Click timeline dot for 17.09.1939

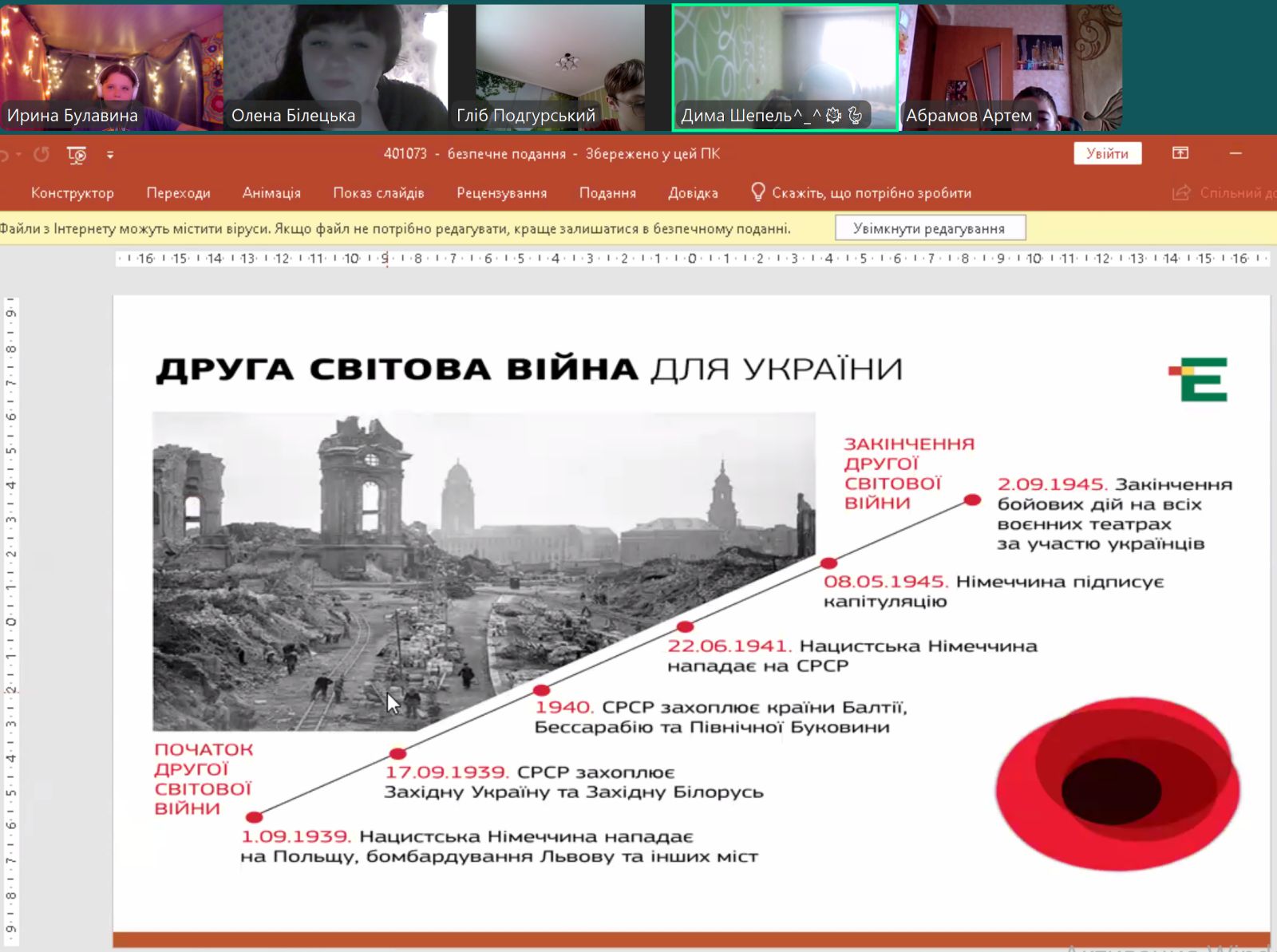(x=397, y=753)
